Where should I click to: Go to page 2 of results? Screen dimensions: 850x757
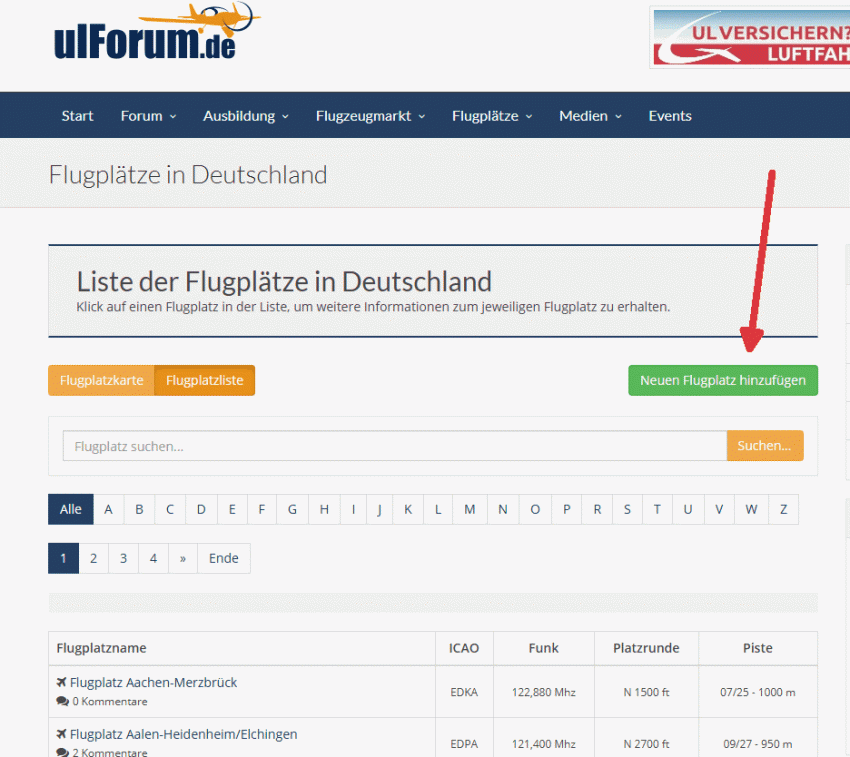(93, 558)
